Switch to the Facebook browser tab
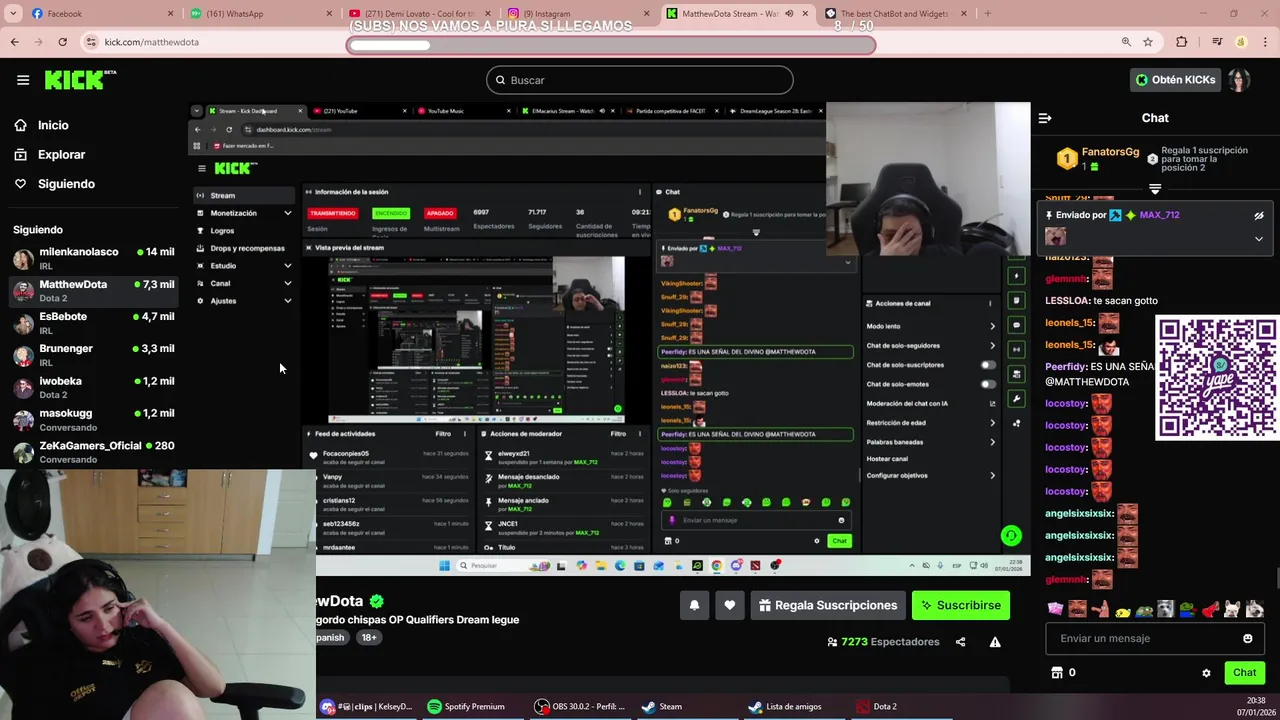Viewport: 1280px width, 720px height. 90,14
